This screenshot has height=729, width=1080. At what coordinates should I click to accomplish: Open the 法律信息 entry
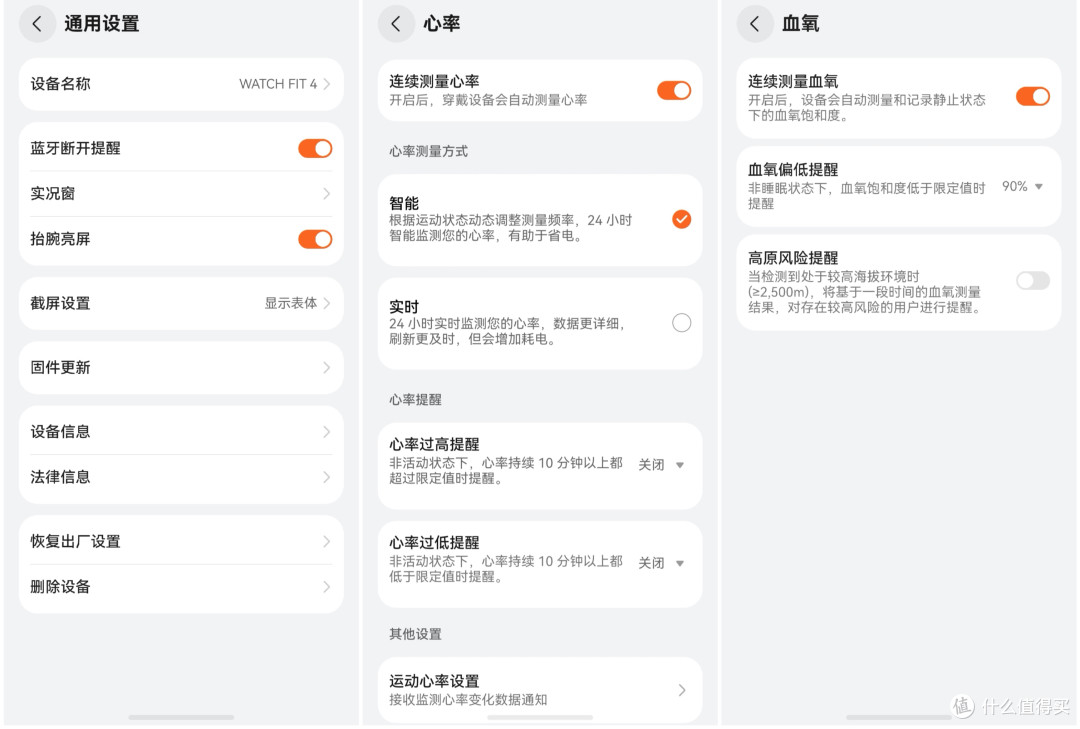(181, 477)
